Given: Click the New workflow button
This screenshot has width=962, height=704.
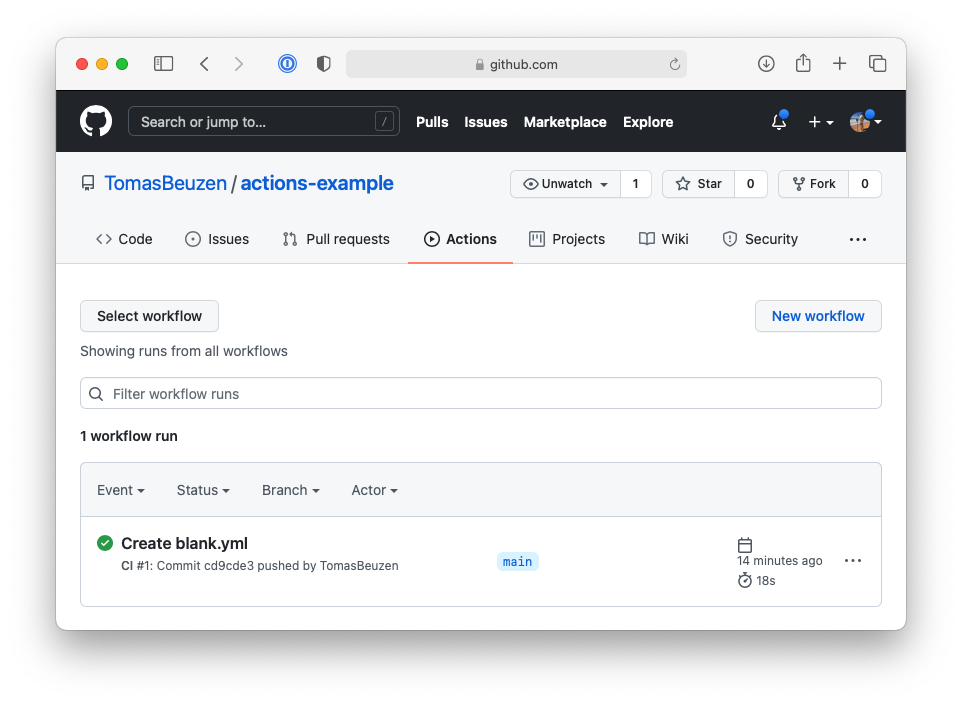Looking at the screenshot, I should tap(818, 316).
